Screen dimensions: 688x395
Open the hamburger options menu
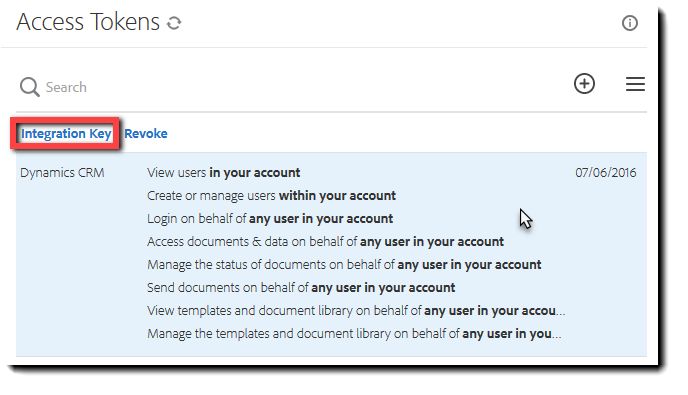[x=635, y=84]
